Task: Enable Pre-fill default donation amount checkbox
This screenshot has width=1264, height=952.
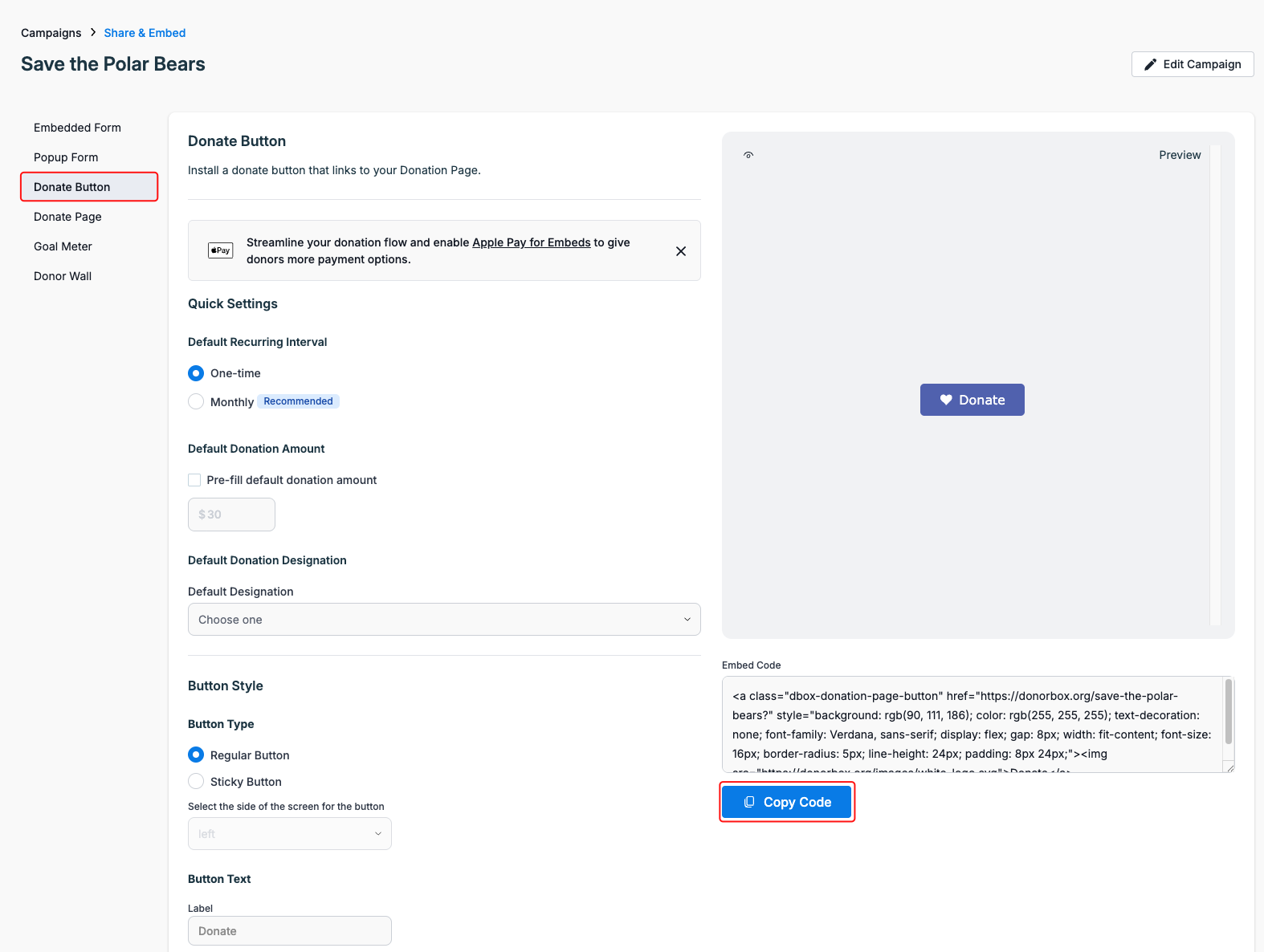Action: point(194,480)
